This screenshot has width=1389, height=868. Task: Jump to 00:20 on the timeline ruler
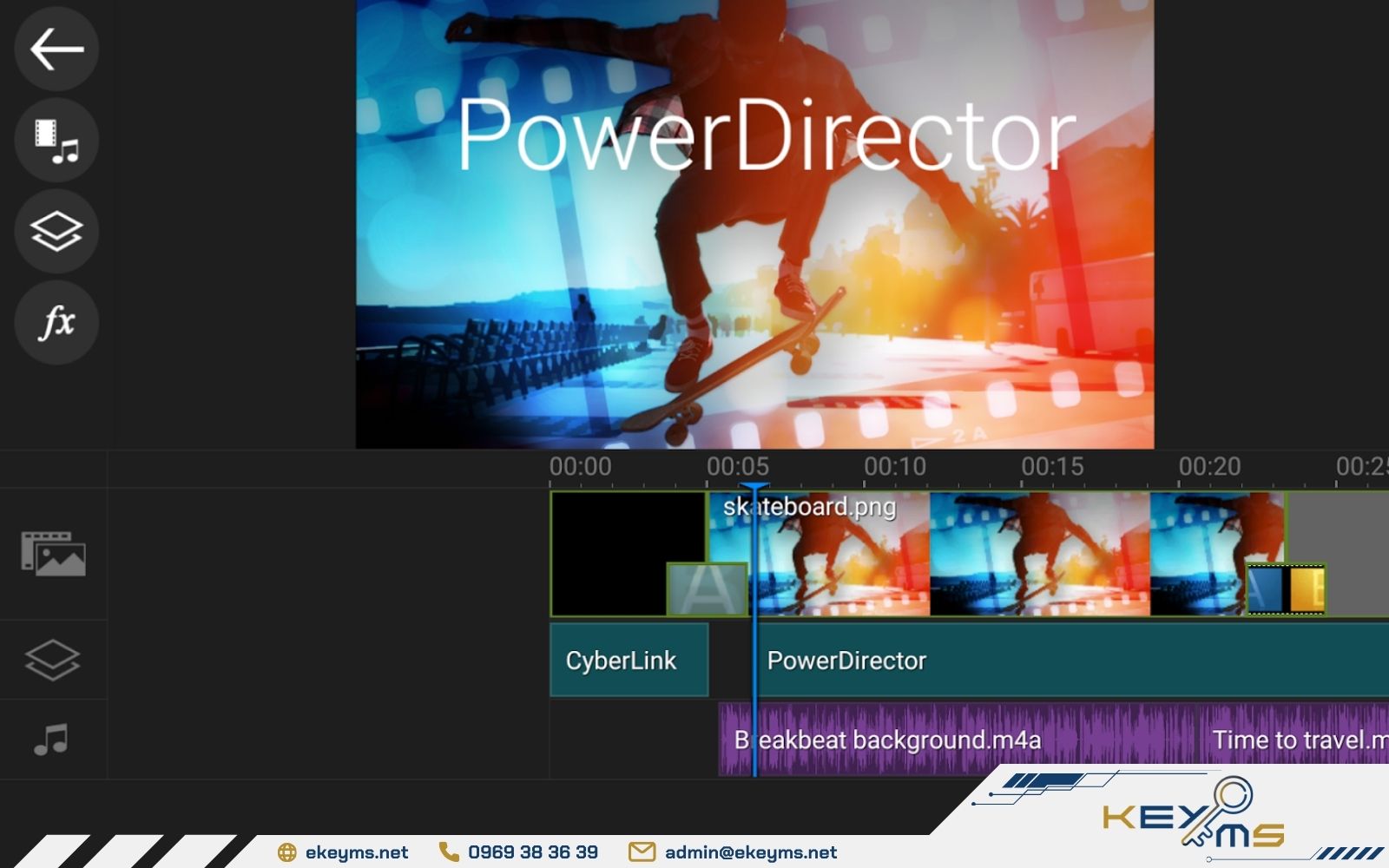[1209, 467]
